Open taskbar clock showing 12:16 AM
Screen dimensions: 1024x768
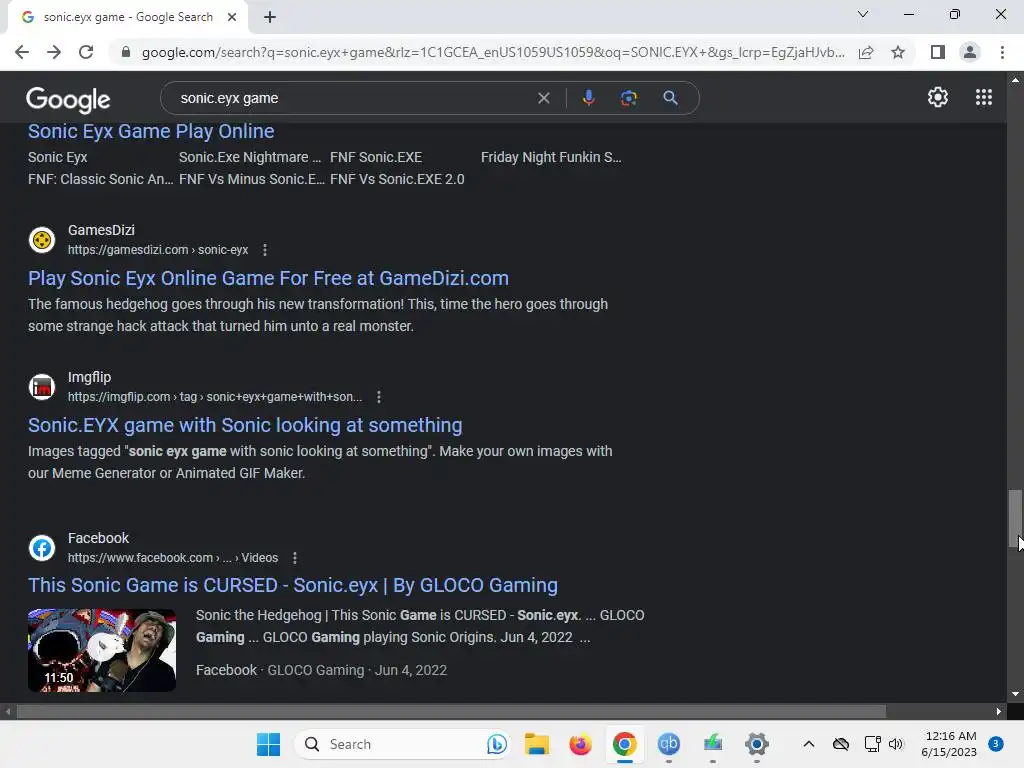click(x=950, y=744)
